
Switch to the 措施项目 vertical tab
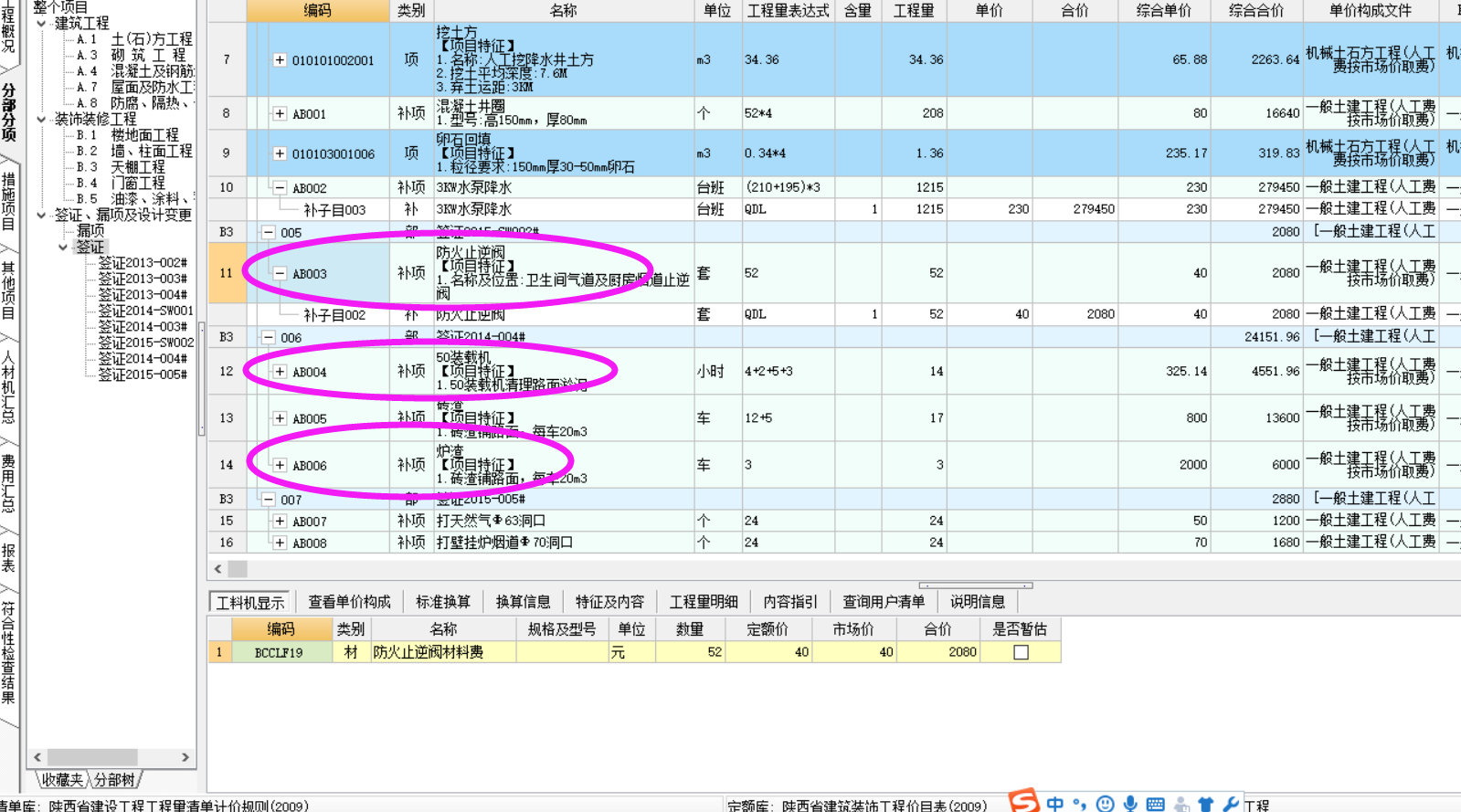(x=8, y=200)
